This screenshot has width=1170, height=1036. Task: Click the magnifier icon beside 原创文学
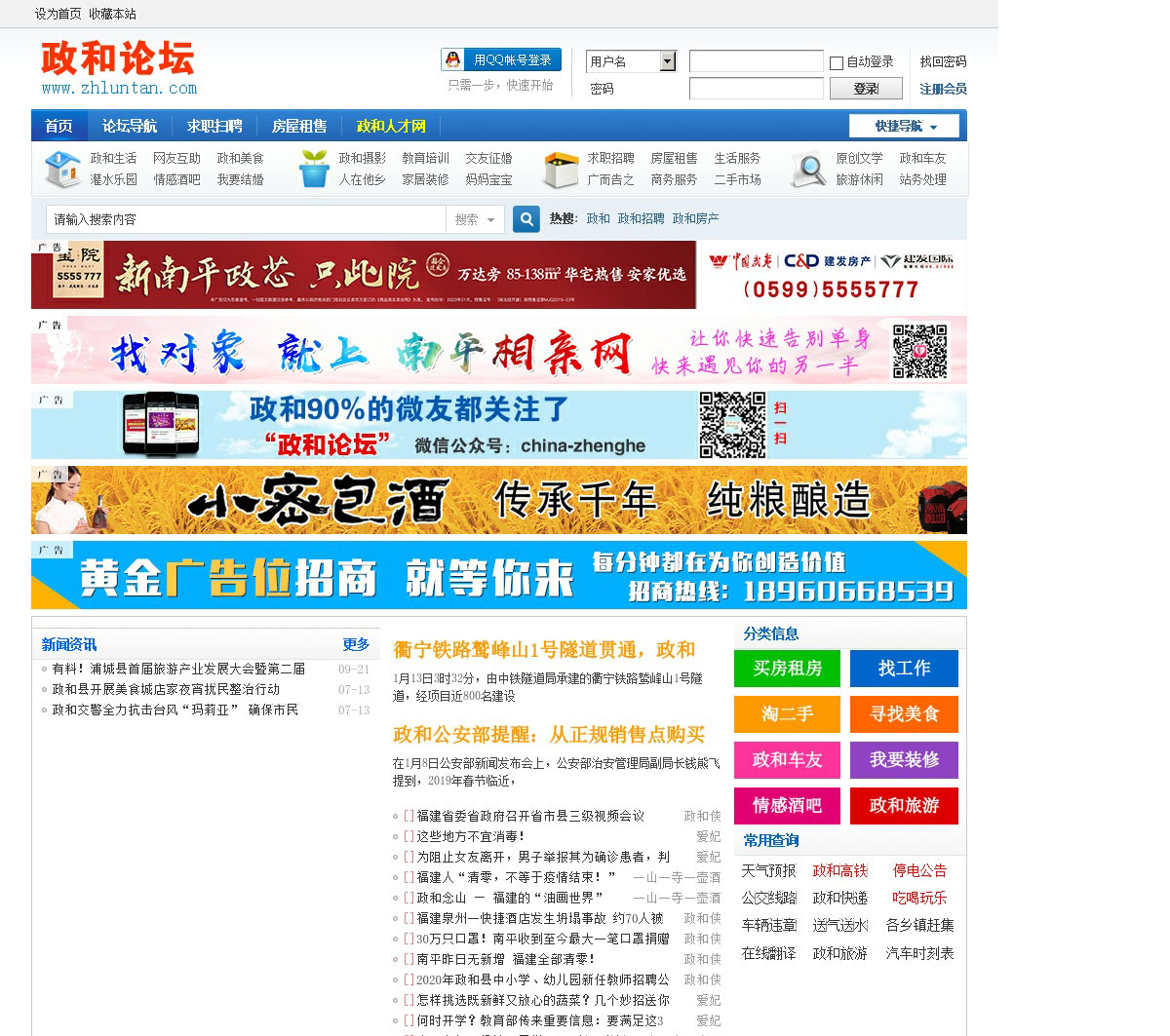(x=809, y=170)
